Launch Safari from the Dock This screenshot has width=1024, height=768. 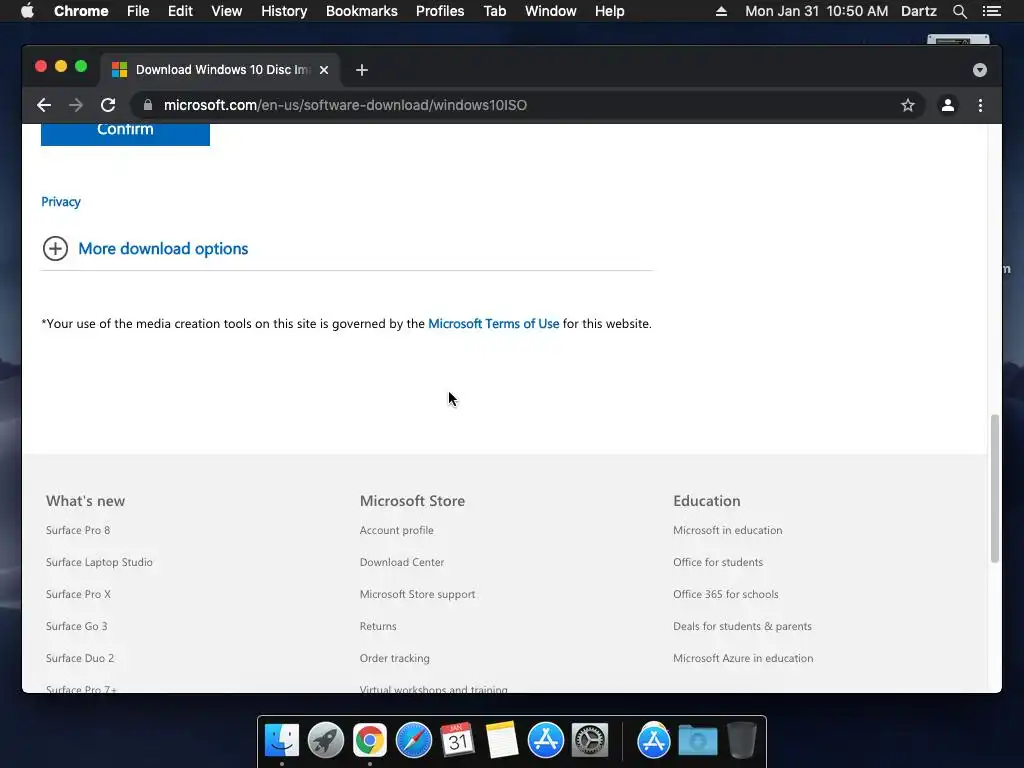click(x=414, y=741)
